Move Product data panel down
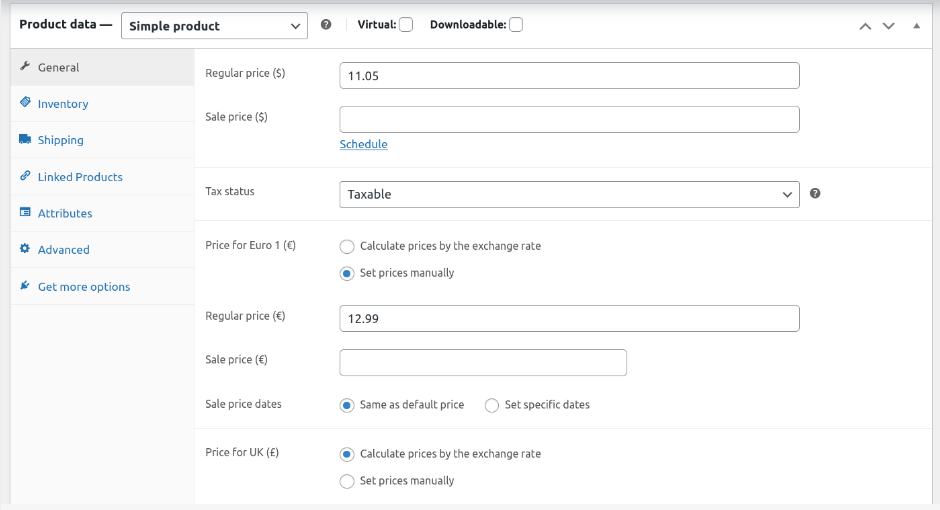Image resolution: width=940 pixels, height=510 pixels. [888, 26]
